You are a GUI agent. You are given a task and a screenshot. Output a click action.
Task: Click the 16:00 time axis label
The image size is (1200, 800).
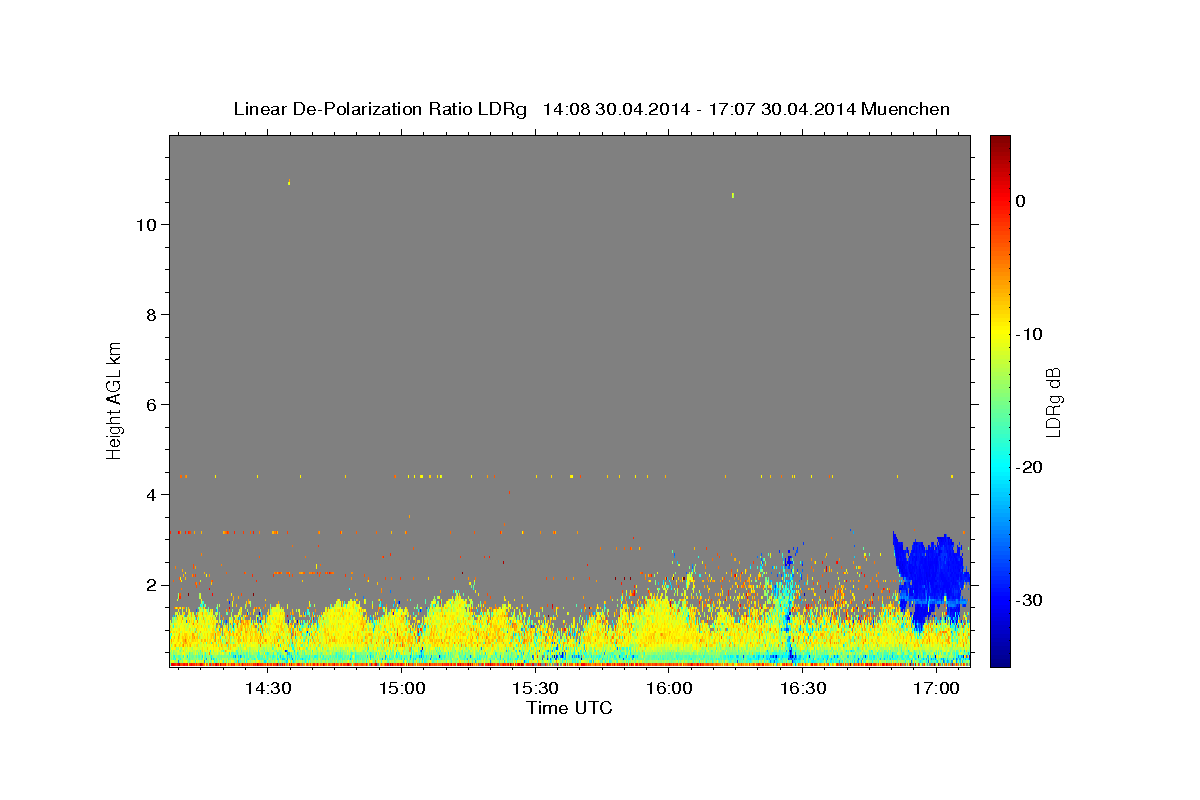click(x=669, y=688)
